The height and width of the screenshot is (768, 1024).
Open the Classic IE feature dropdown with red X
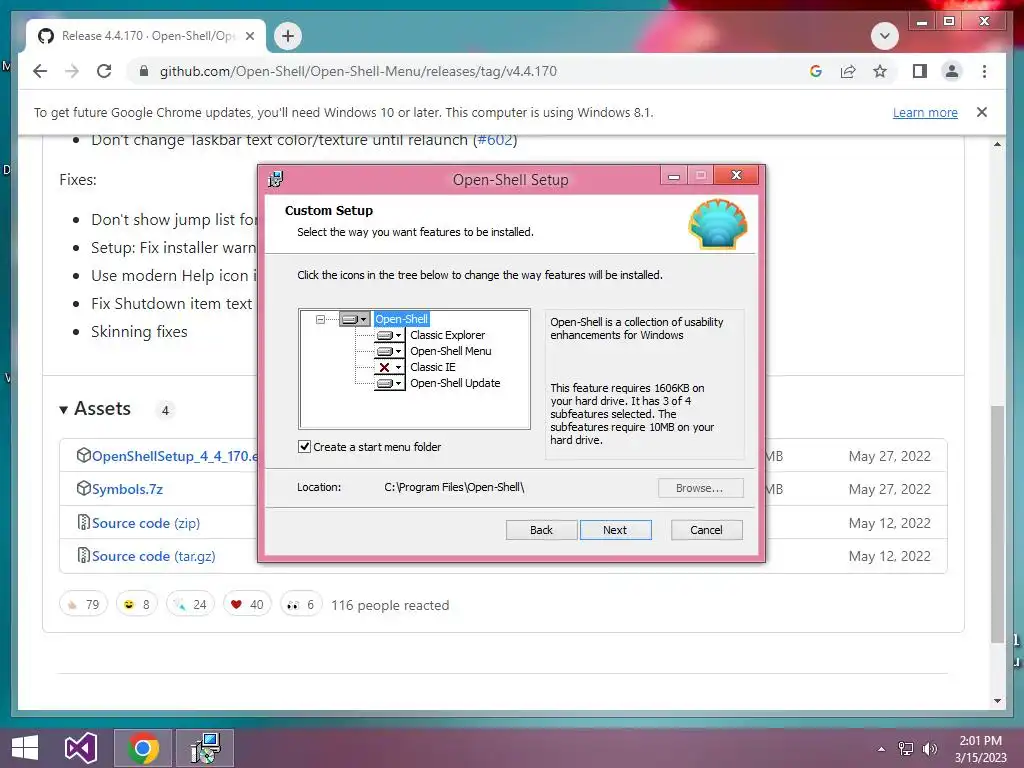[x=389, y=367]
